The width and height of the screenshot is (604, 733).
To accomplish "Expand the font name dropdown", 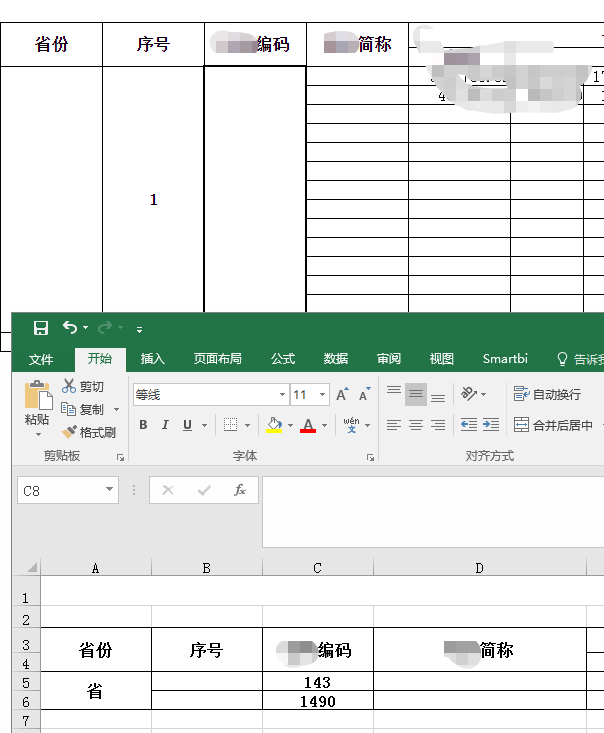I will pos(282,395).
